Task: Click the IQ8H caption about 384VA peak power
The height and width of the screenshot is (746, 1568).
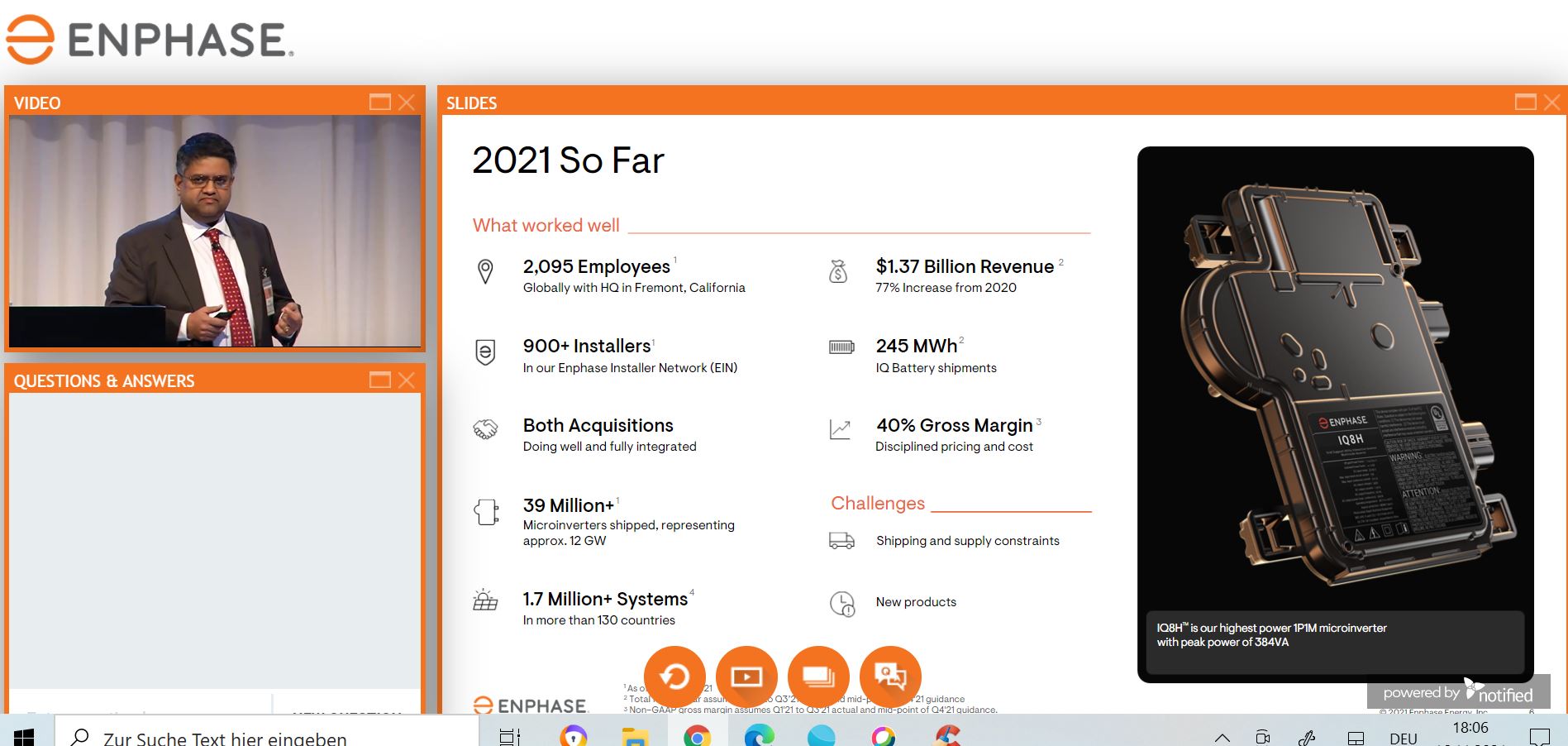Action: 1272,635
